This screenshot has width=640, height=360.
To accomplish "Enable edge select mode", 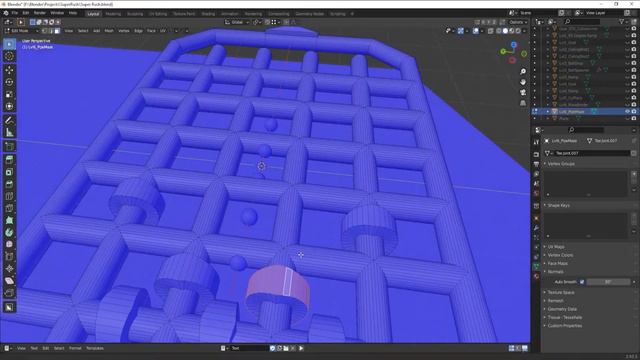I will click(x=51, y=31).
